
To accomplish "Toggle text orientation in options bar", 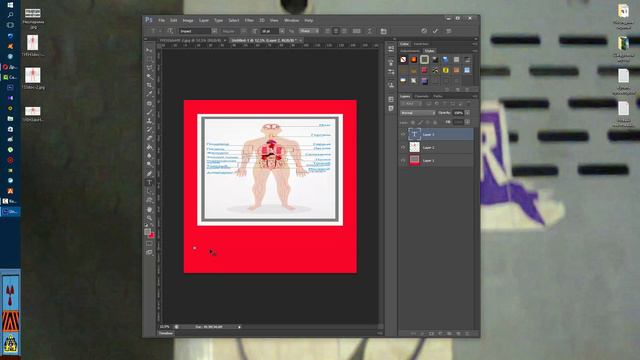I will tap(170, 31).
